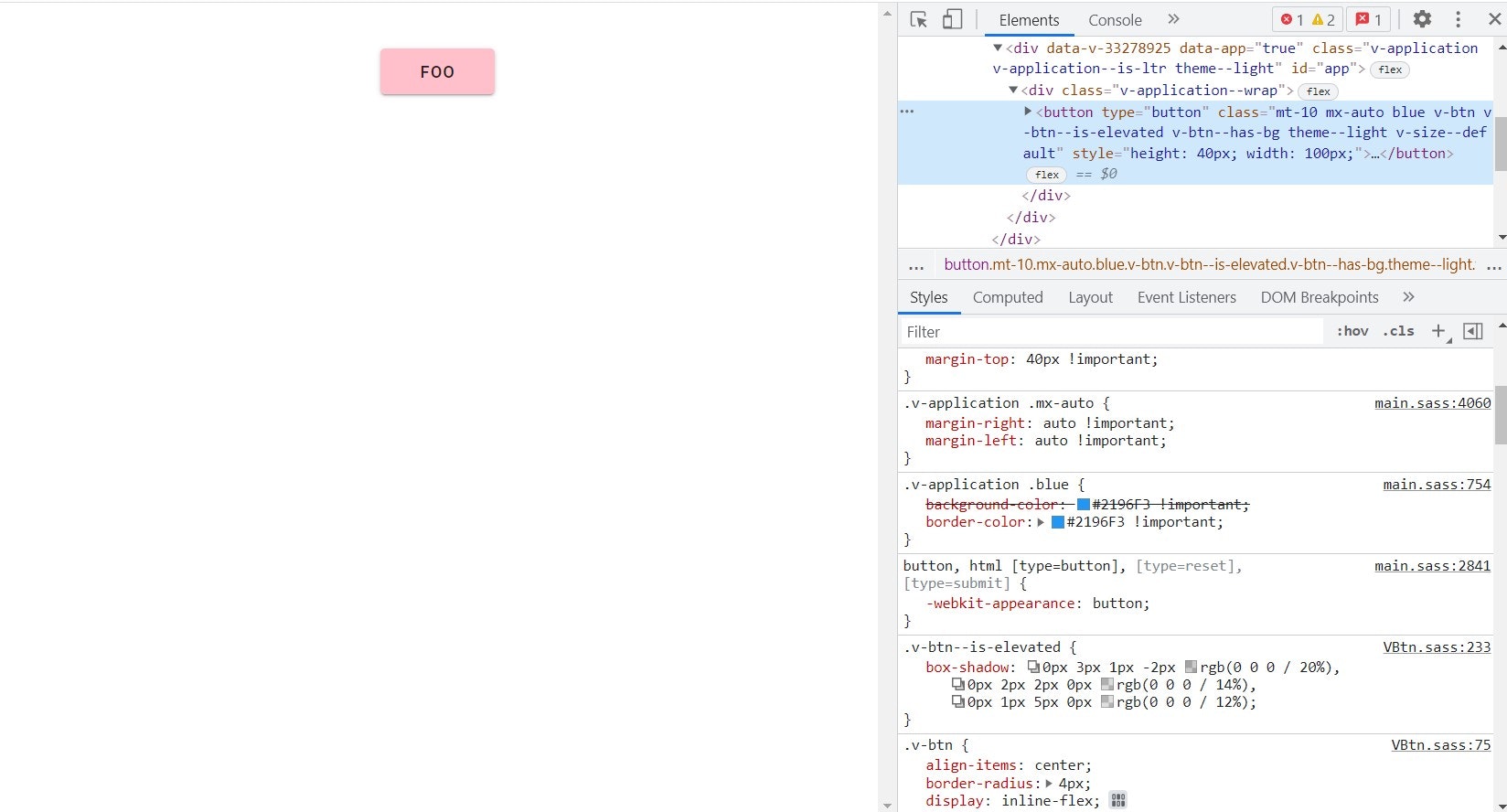Image resolution: width=1507 pixels, height=812 pixels.
Task: Click right breadcrumb overflow ellipsis
Action: point(1494,266)
